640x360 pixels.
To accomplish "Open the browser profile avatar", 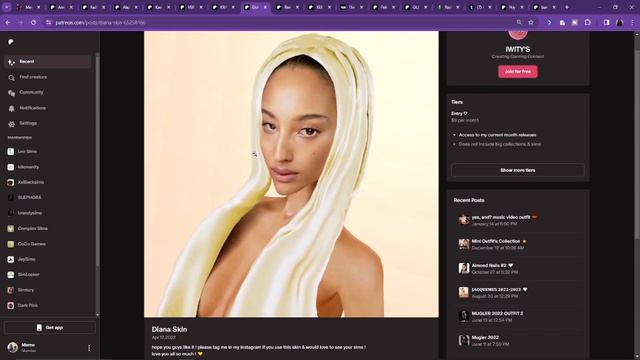I will point(620,22).
